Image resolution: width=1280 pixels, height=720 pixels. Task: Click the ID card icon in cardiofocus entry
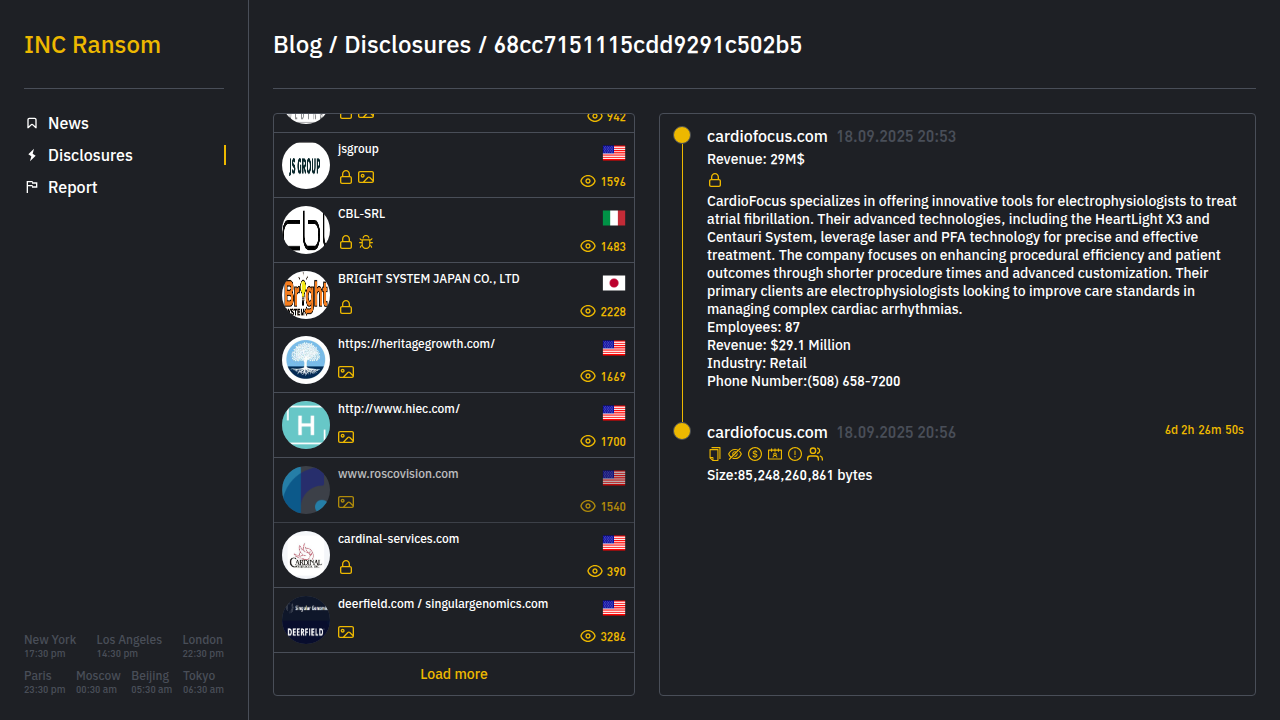coord(775,454)
